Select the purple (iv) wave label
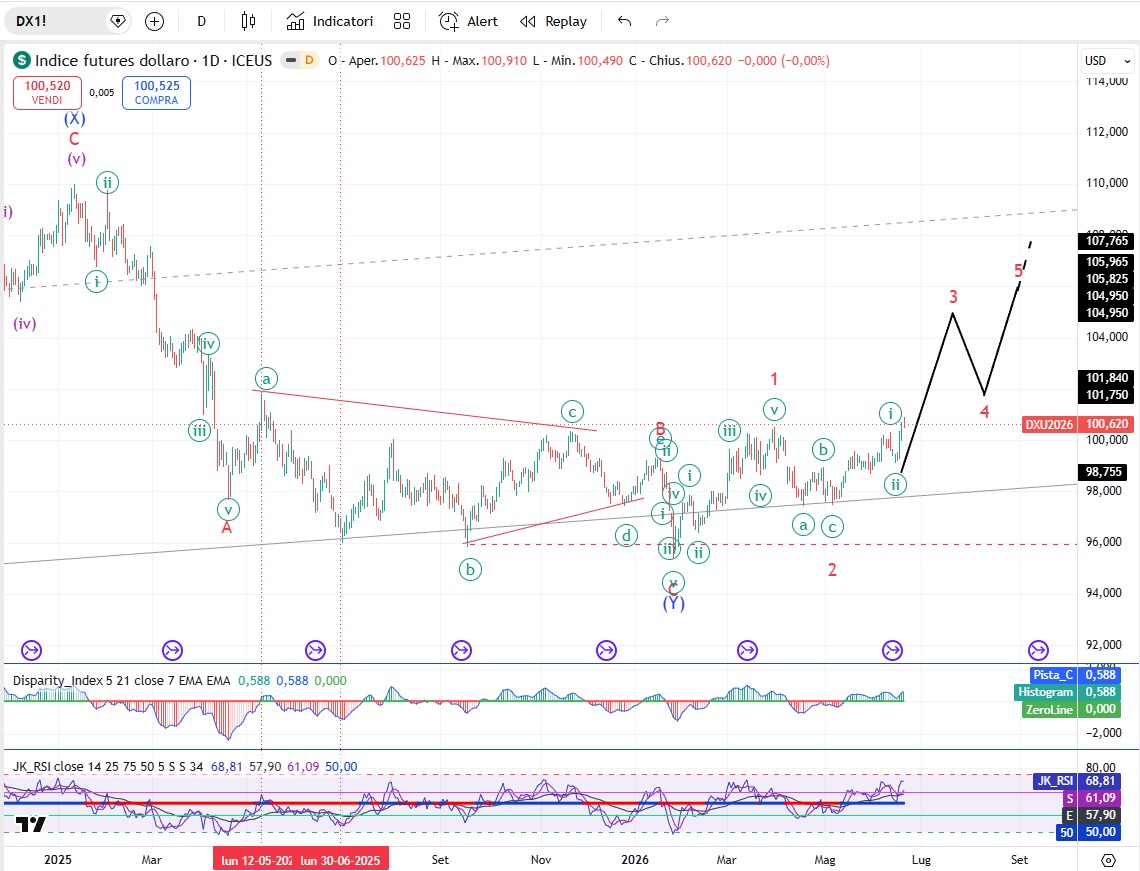The height and width of the screenshot is (871, 1140). coord(24,324)
